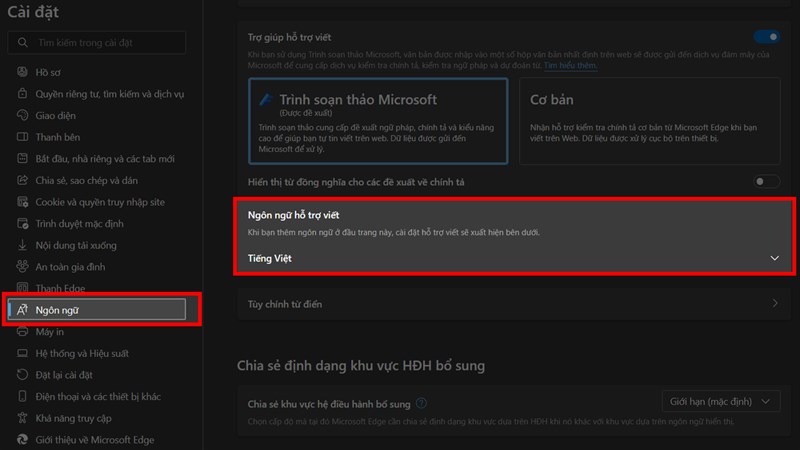The image size is (800, 450).
Task: Click the Trình duyệt mặc định icon
Action: click(x=22, y=223)
